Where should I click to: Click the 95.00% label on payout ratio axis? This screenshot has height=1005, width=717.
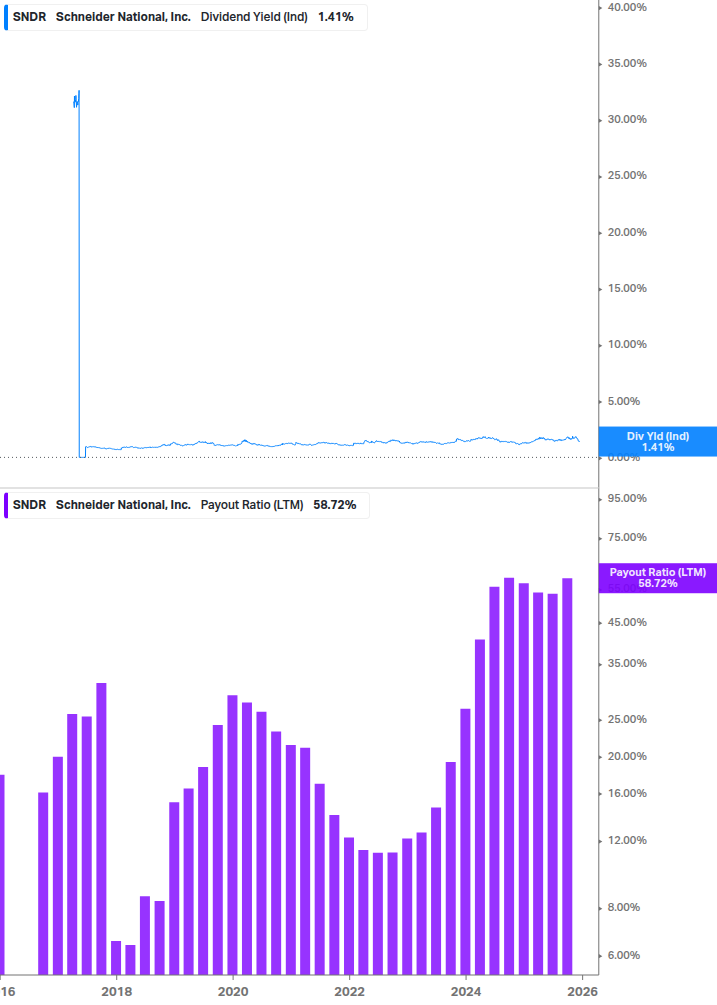pyautogui.click(x=628, y=498)
